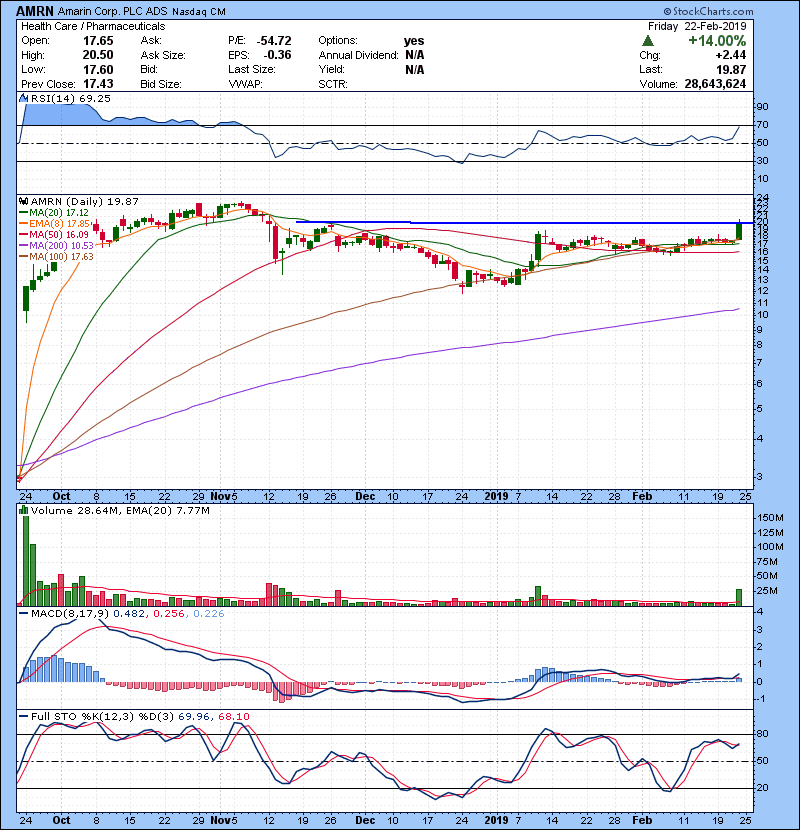This screenshot has height=830, width=800.
Task: Click the last green volume bar on Feb 22
Action: click(x=739, y=597)
